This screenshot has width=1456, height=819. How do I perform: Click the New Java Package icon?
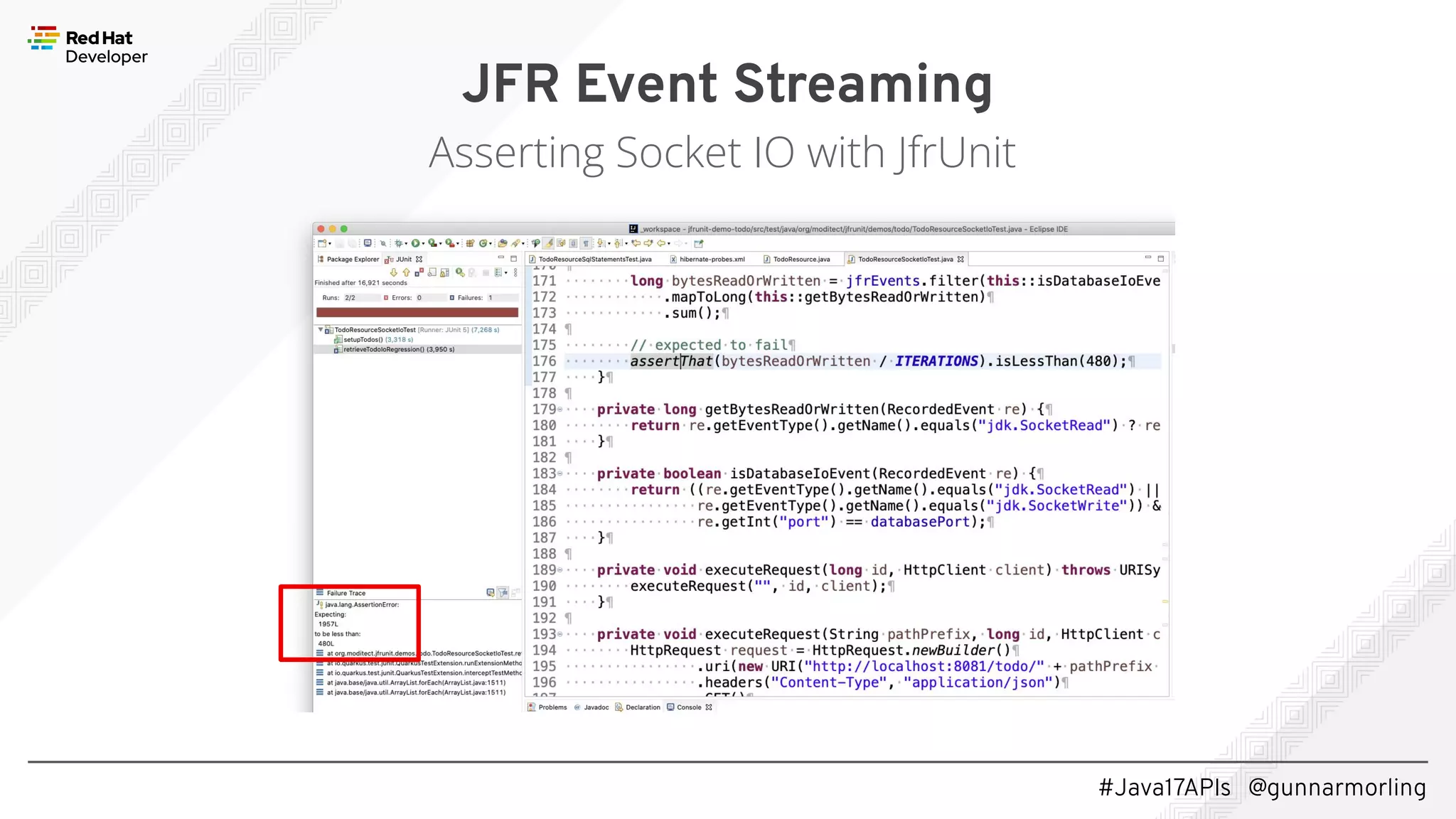tap(470, 243)
